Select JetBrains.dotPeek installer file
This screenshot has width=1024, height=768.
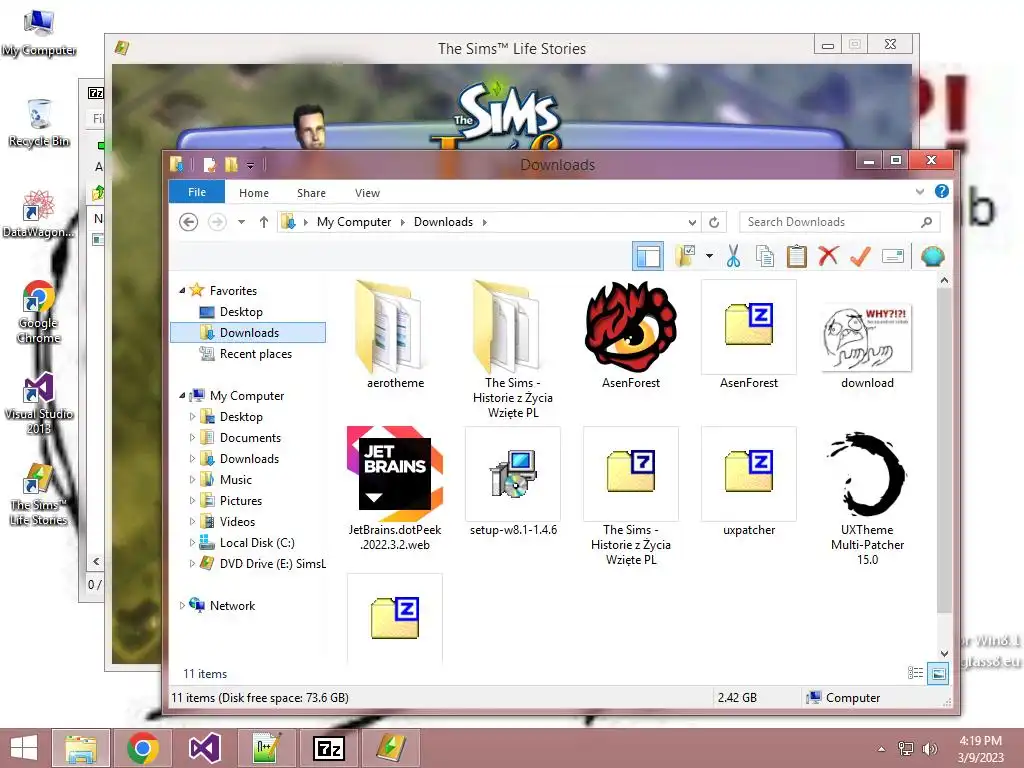click(395, 489)
